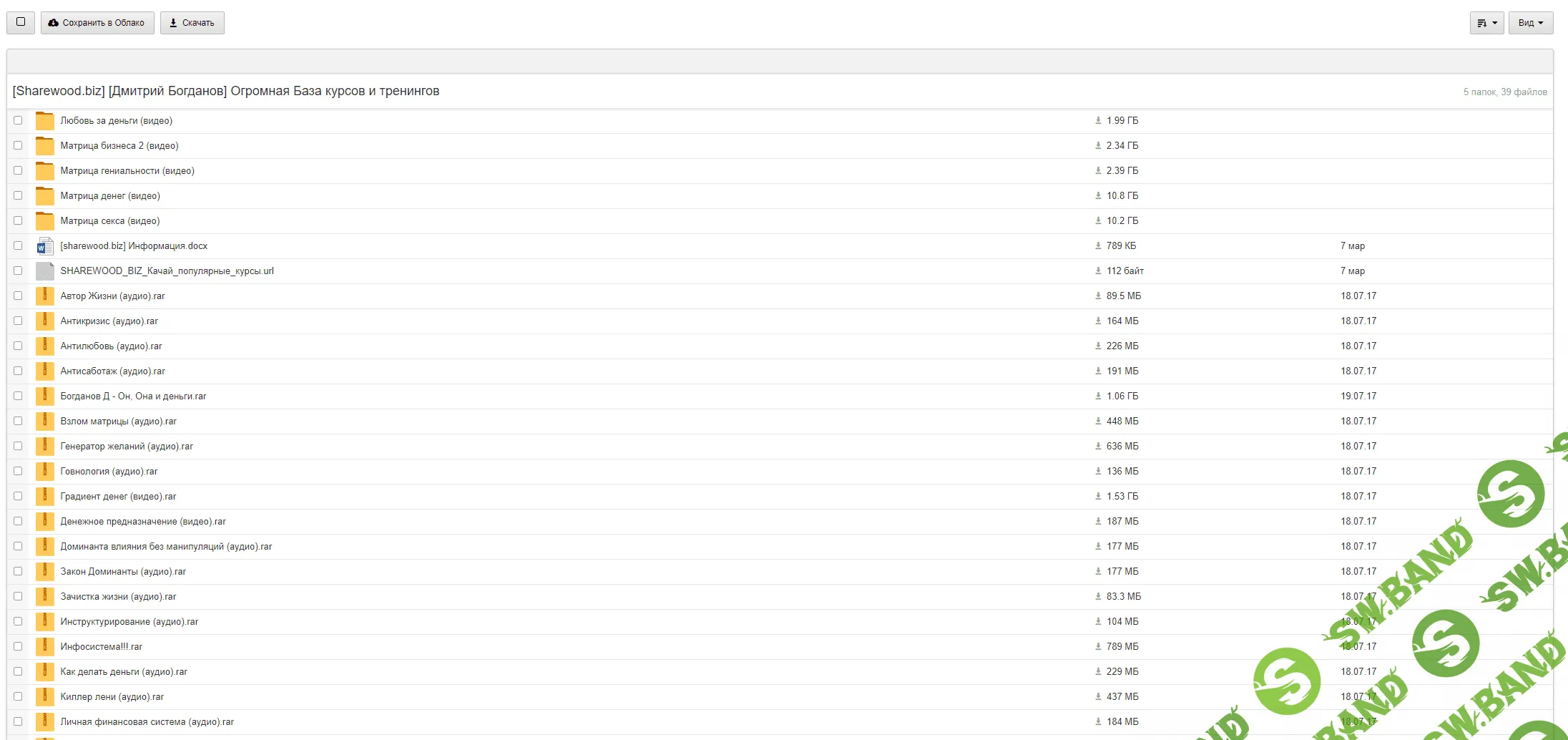Click the gray file icon for SHAREWOOD_BIZ url
1568x740 pixels.
pyautogui.click(x=45, y=271)
